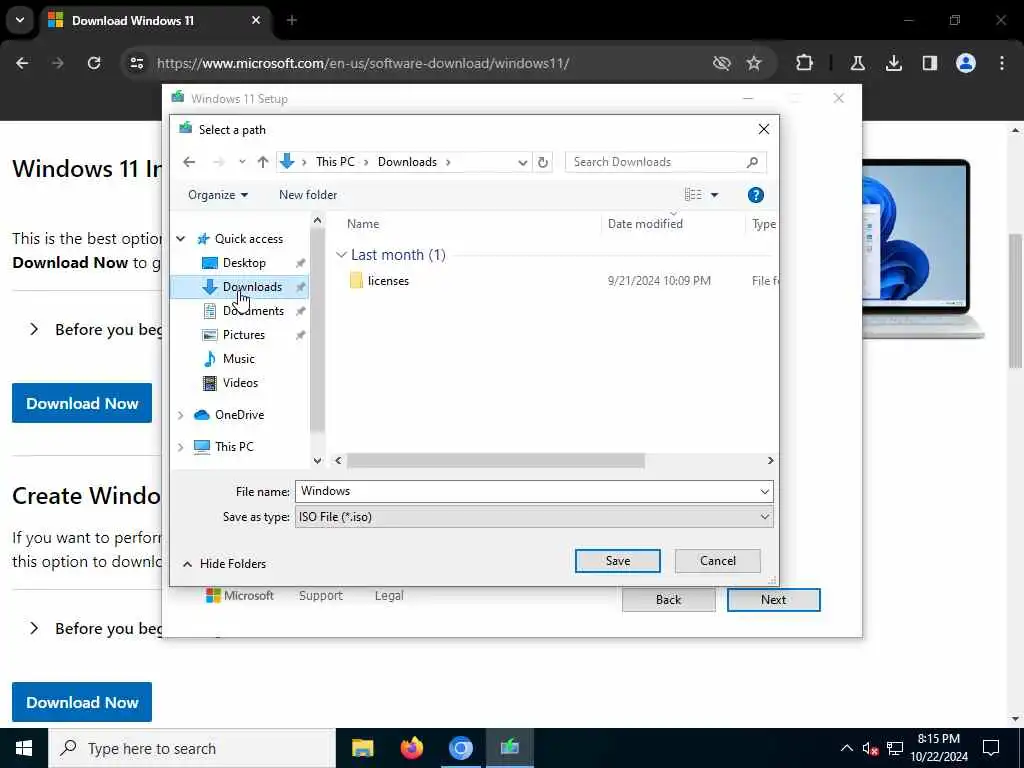Select Pictures in Quick access
The height and width of the screenshot is (768, 1024).
pyautogui.click(x=244, y=334)
